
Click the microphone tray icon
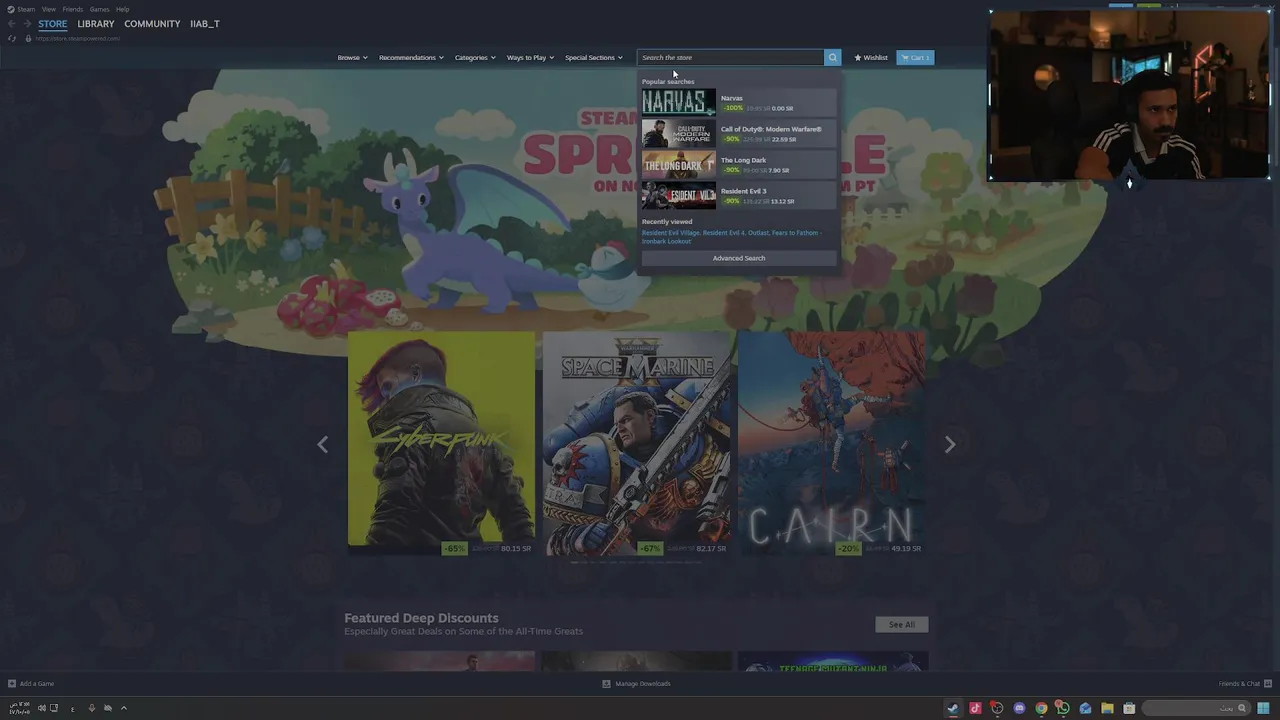click(x=91, y=708)
